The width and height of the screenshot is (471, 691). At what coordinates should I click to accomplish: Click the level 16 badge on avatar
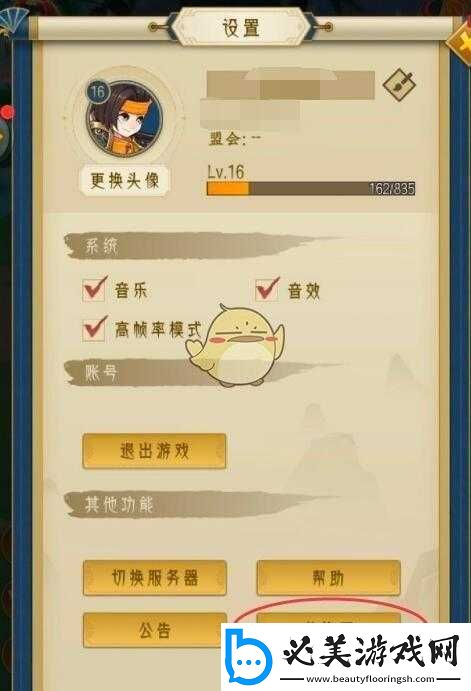[x=98, y=92]
